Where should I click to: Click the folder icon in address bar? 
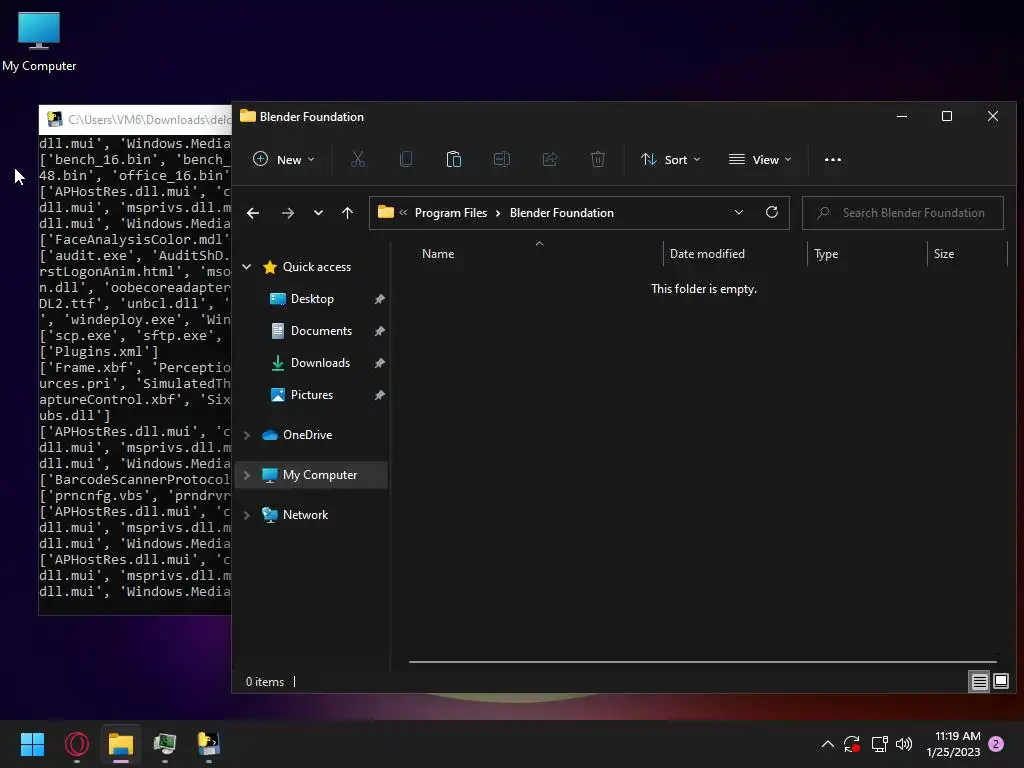386,212
